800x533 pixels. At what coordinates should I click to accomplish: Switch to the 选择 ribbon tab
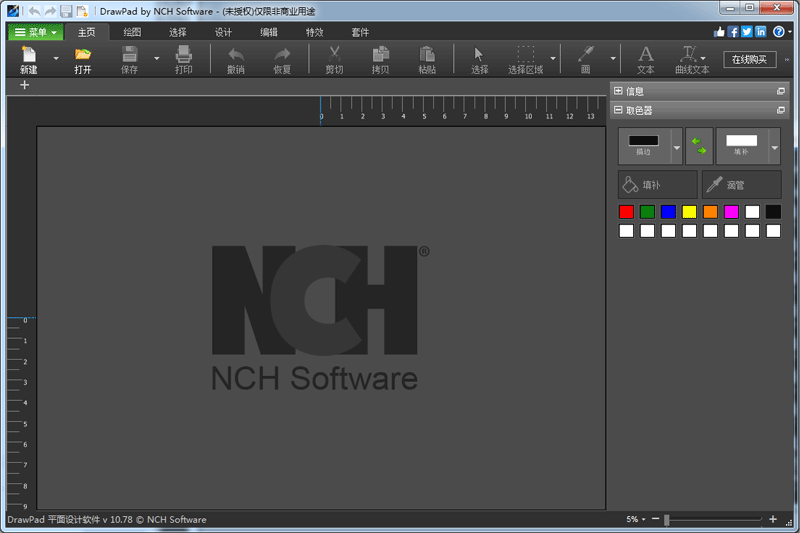tap(178, 32)
